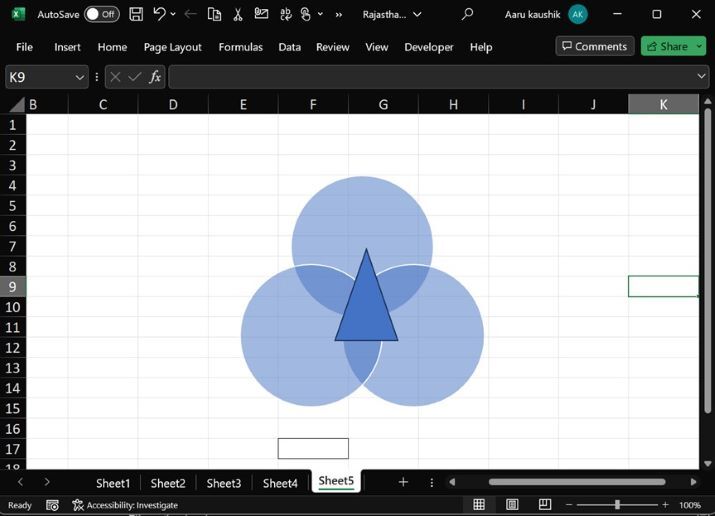The image size is (715, 516).
Task: Click the Insert Function fx icon
Action: coord(155,77)
